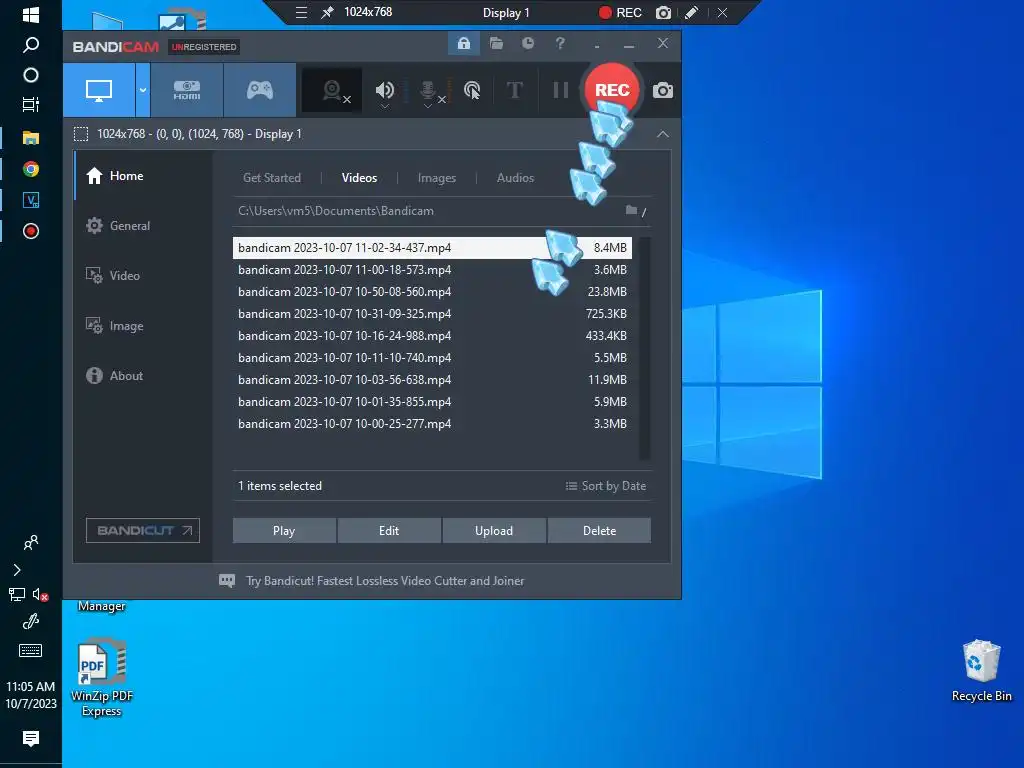Select bandicam 2023-10-07 10-00-25-277.mp4
Screen dimensions: 1024x768
[432, 424]
